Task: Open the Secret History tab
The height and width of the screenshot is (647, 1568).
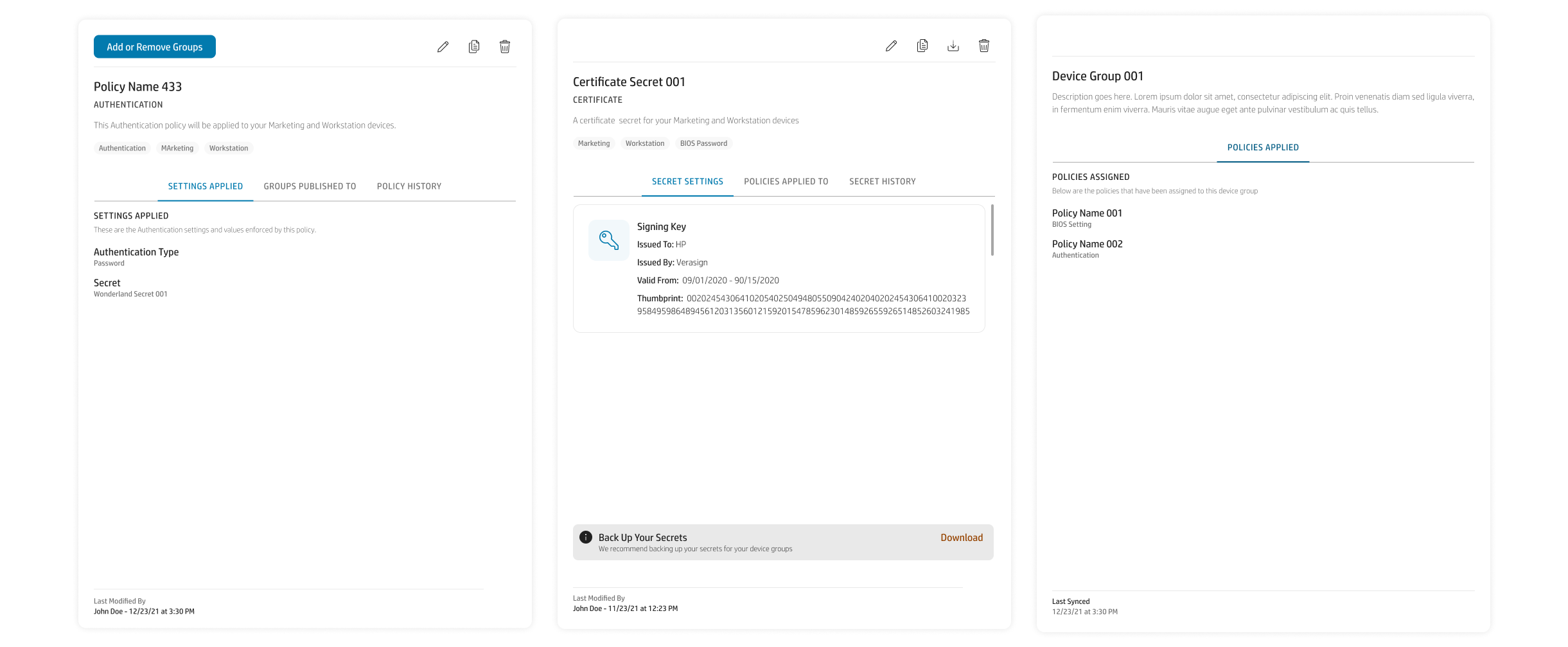Action: [883, 181]
